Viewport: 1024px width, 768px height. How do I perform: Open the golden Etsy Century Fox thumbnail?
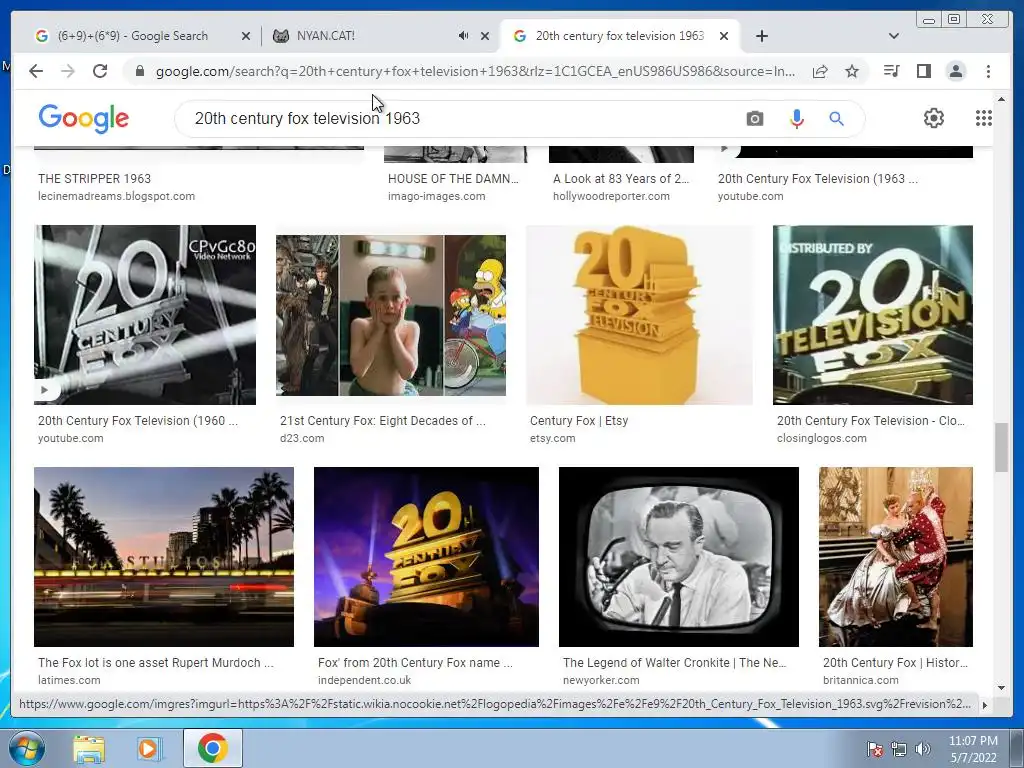[639, 315]
